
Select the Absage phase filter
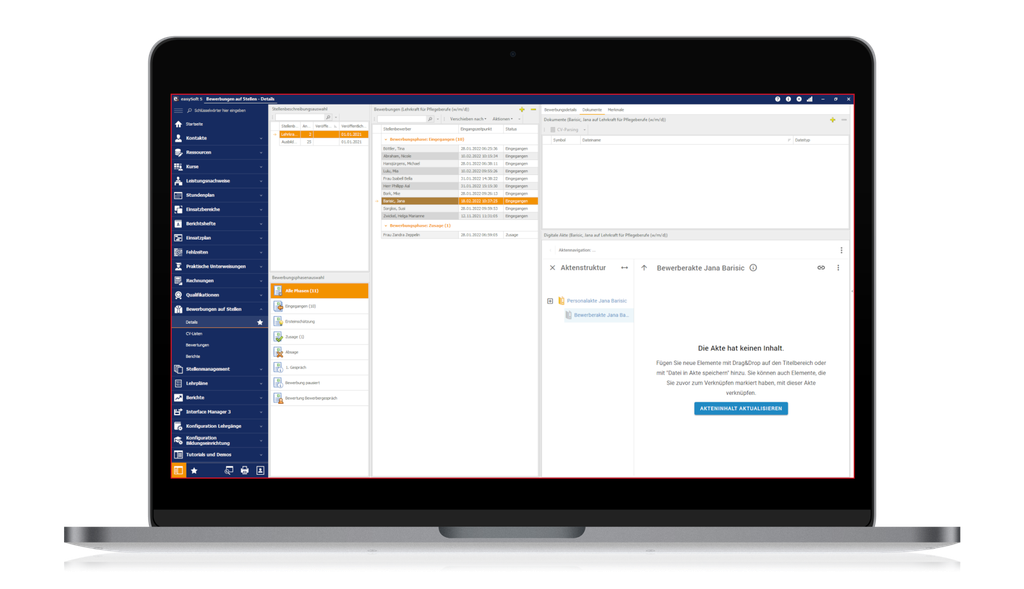(x=320, y=353)
